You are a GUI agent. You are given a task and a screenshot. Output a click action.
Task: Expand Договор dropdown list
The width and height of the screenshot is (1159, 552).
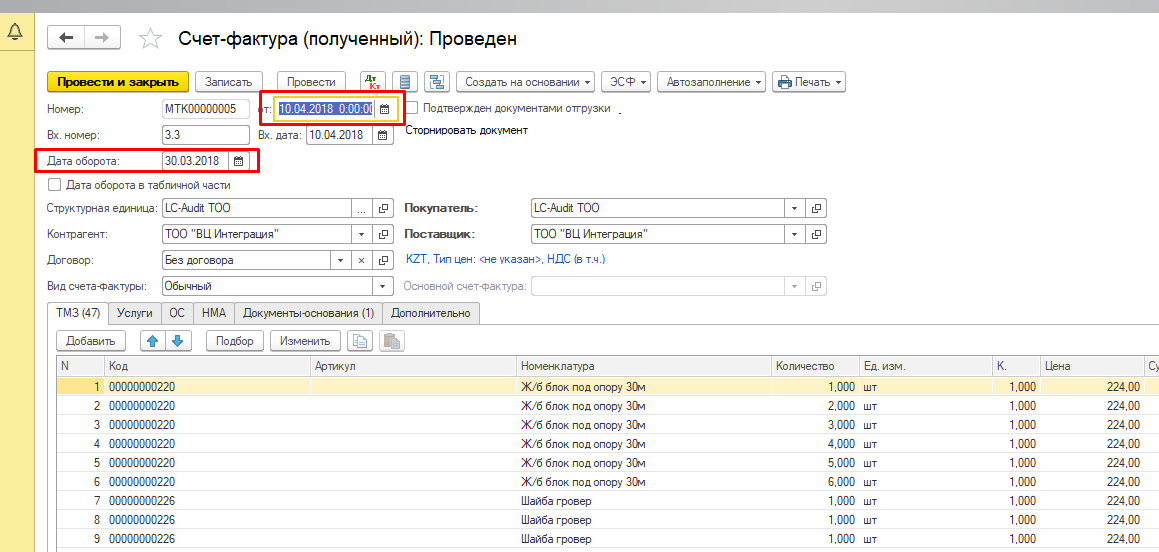point(341,260)
